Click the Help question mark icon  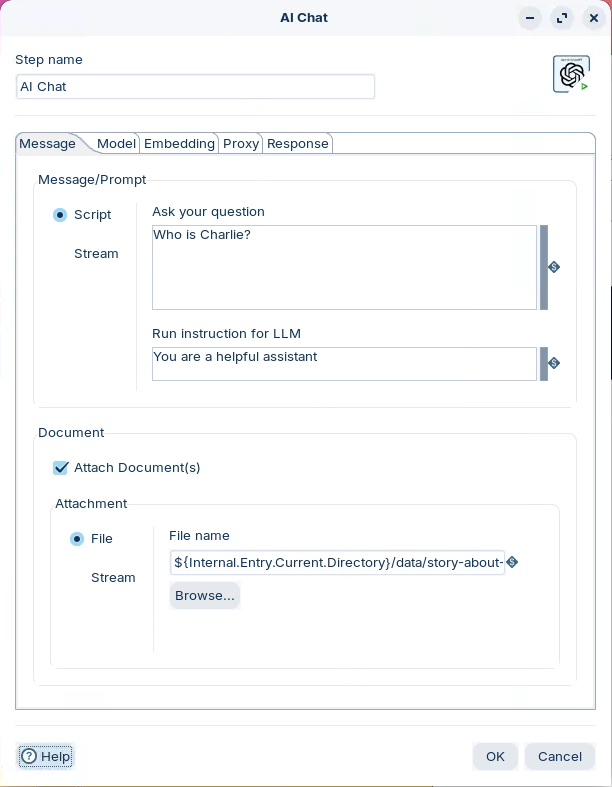[x=29, y=756]
